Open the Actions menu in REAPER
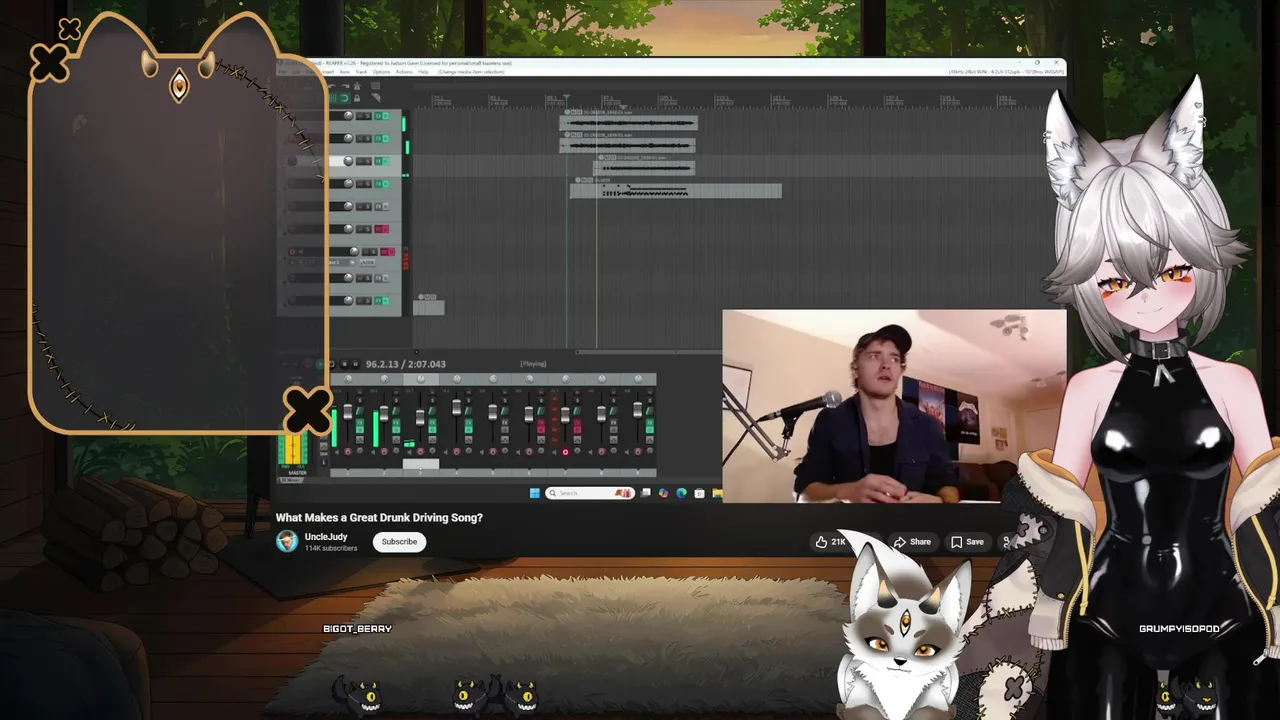Image resolution: width=1280 pixels, height=720 pixels. click(404, 72)
